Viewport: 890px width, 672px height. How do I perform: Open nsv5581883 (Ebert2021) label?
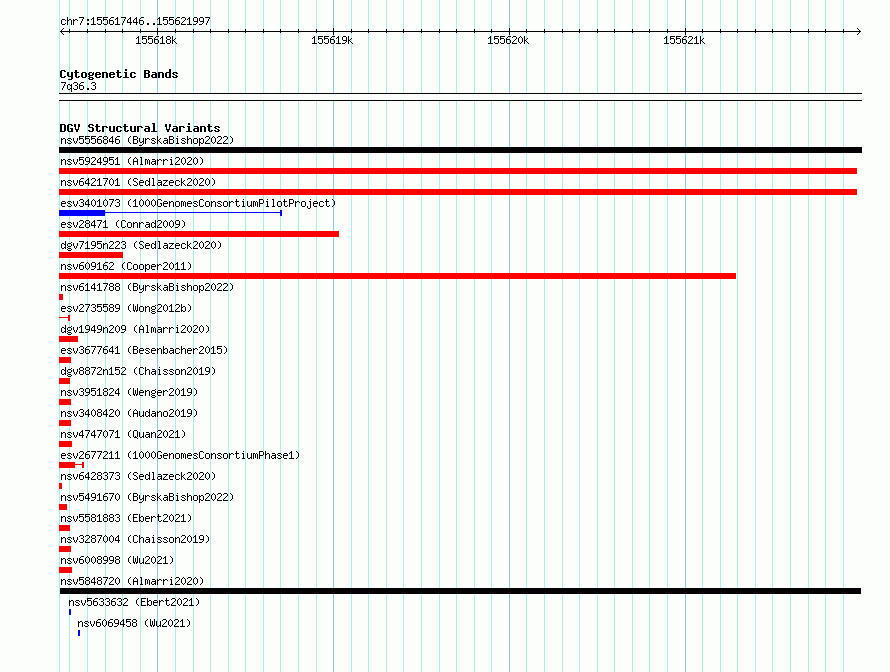(126, 518)
